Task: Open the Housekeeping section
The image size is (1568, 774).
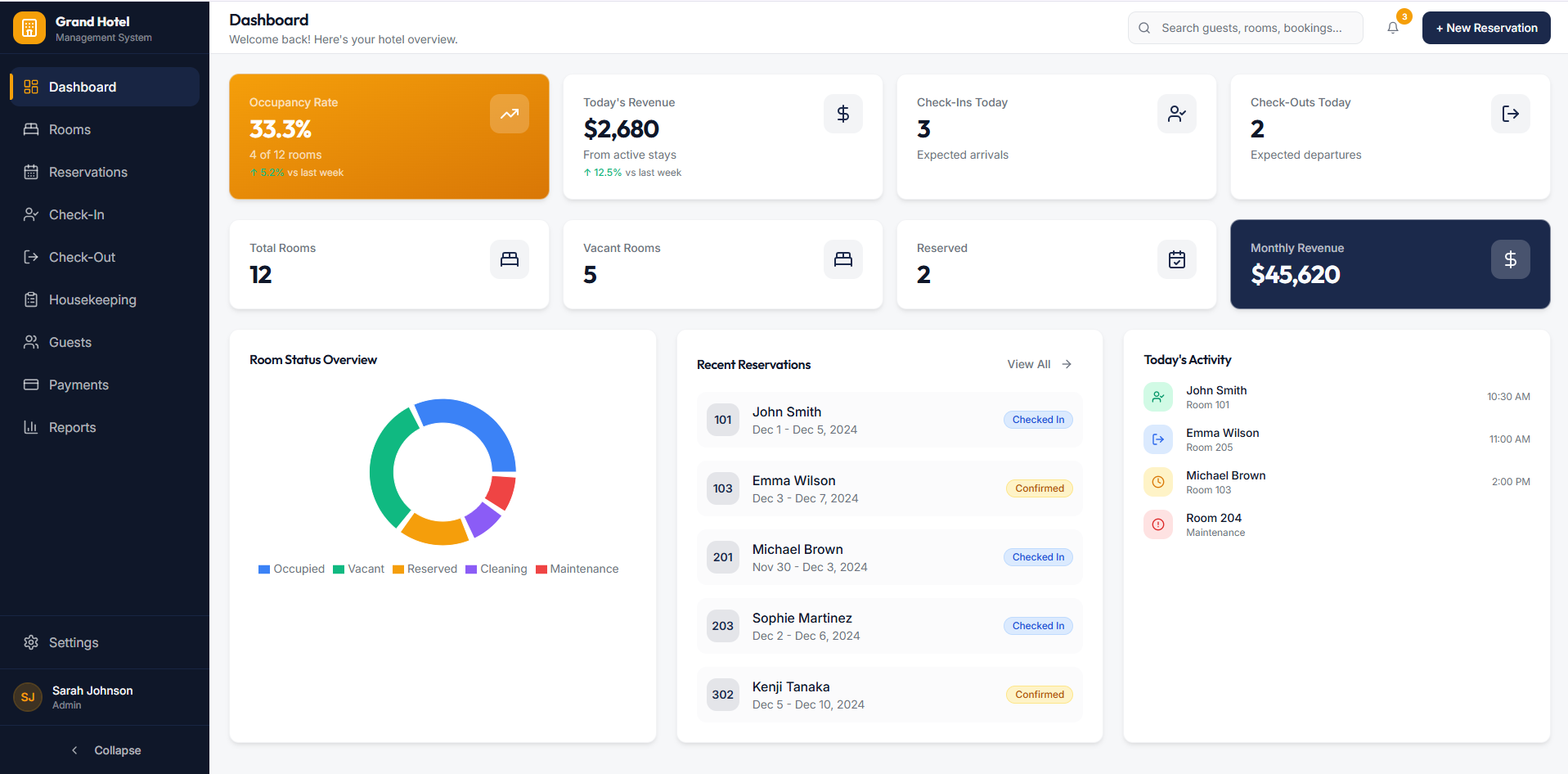Action: pyautogui.click(x=105, y=299)
